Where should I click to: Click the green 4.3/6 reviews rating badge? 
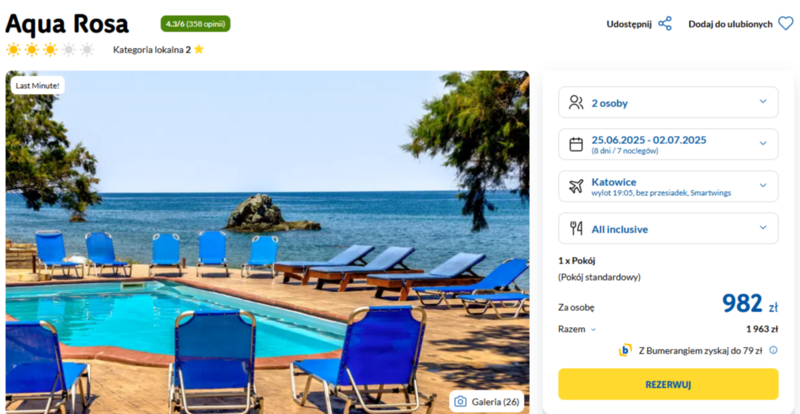pyautogui.click(x=195, y=23)
